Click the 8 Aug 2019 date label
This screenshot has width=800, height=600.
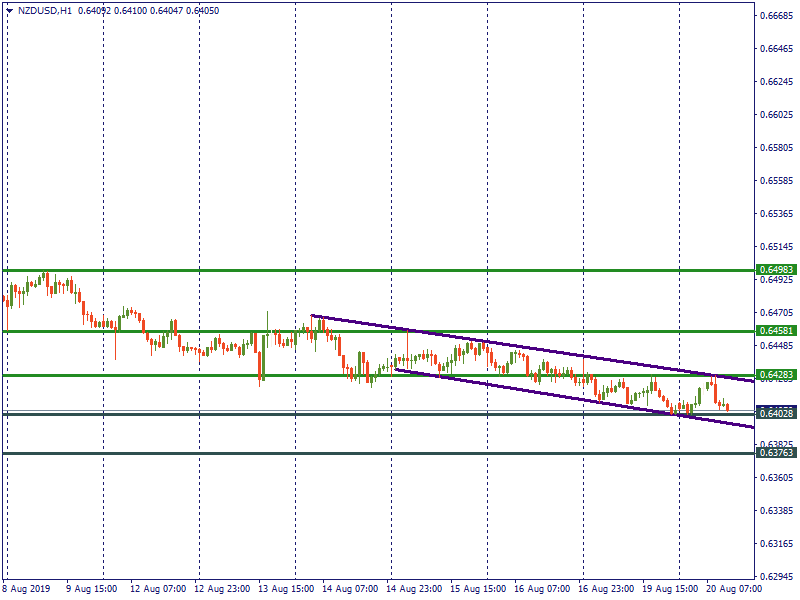27,589
